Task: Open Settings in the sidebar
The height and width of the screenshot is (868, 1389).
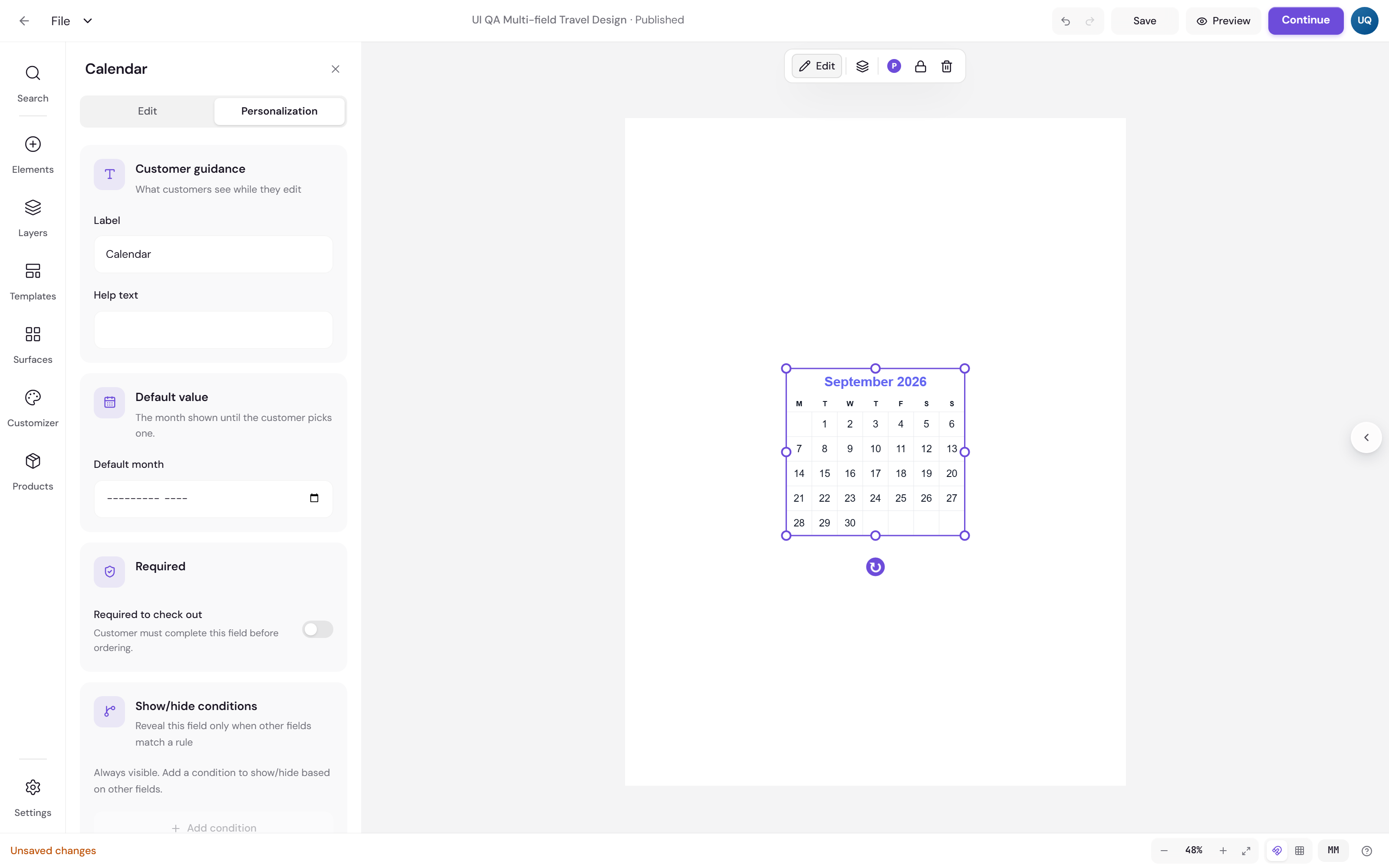Action: click(x=33, y=798)
